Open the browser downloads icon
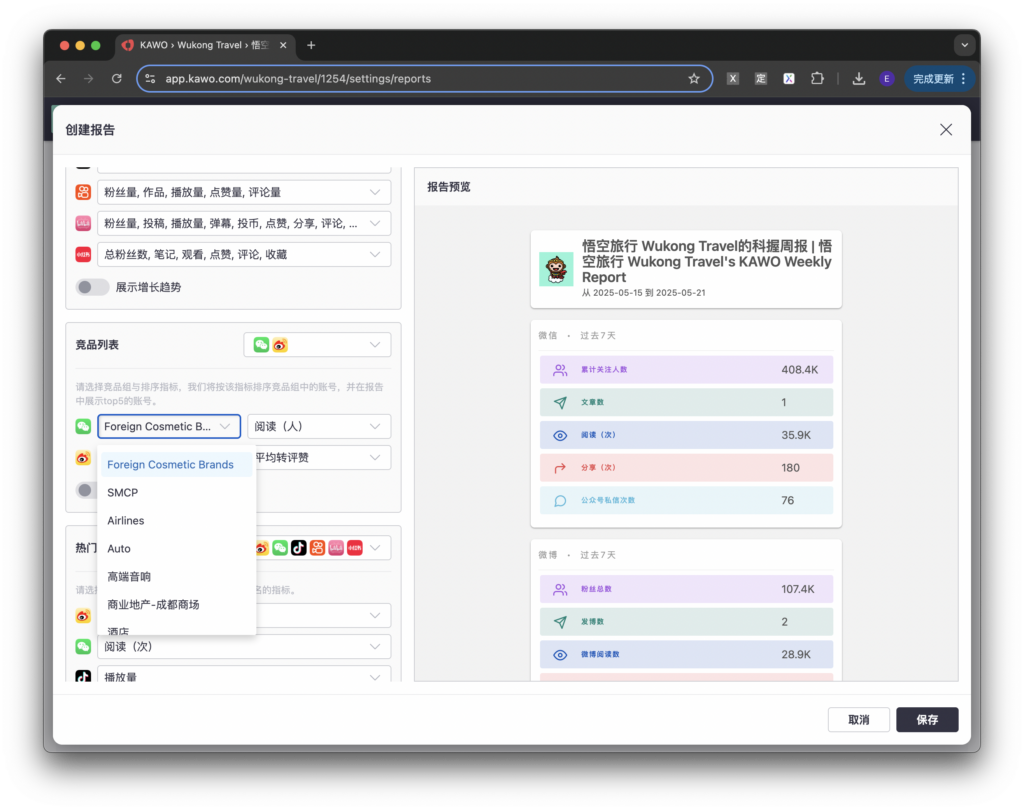The width and height of the screenshot is (1024, 810). (x=858, y=79)
